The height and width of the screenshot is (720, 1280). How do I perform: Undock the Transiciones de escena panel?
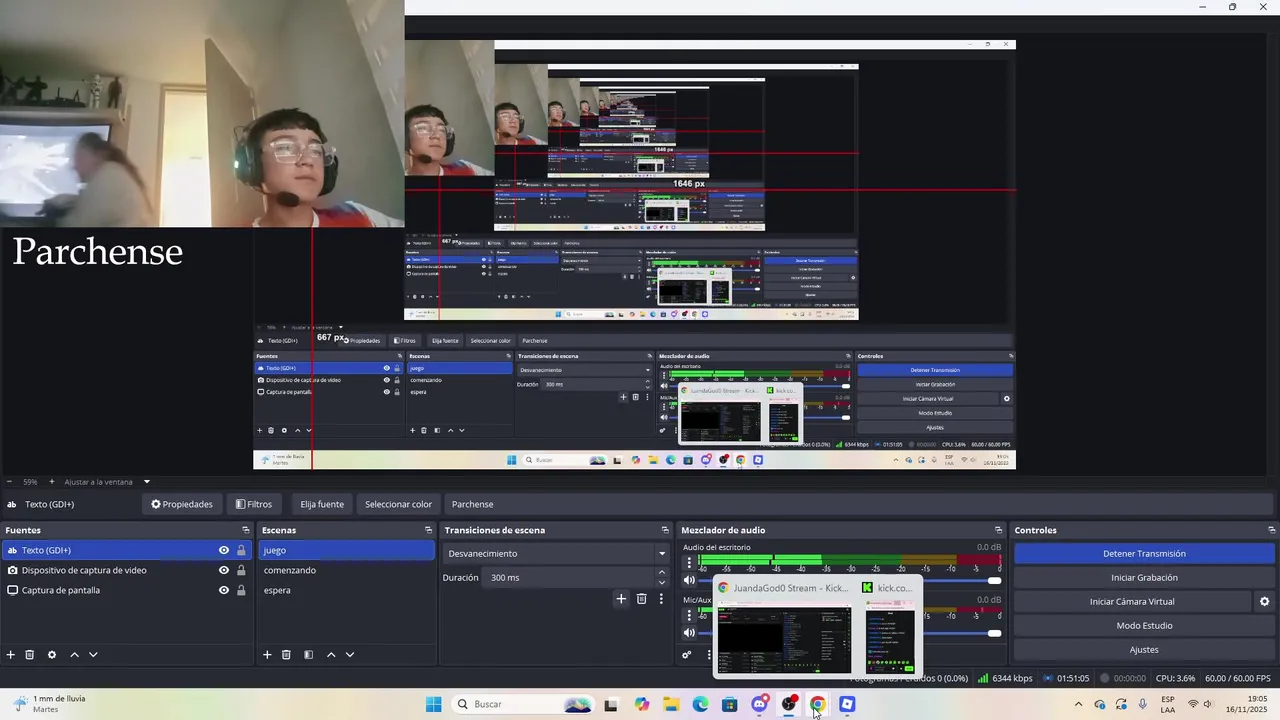(x=665, y=530)
